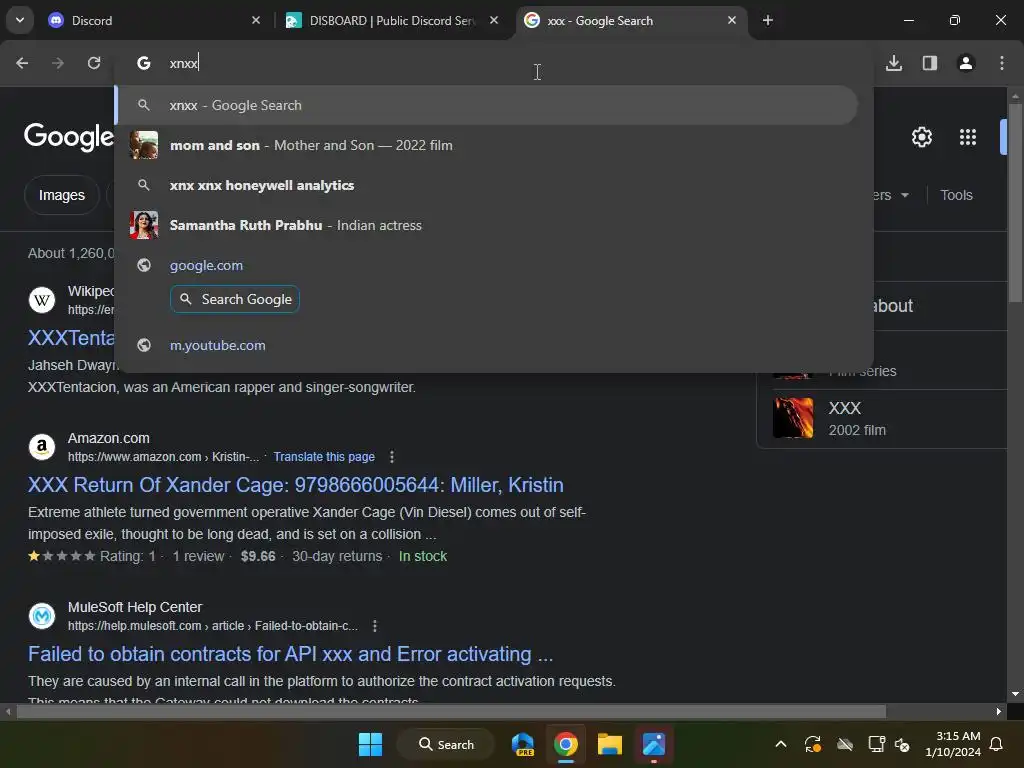Open the clock showing 3:15 AM
This screenshot has height=768, width=1024.
[x=953, y=744]
